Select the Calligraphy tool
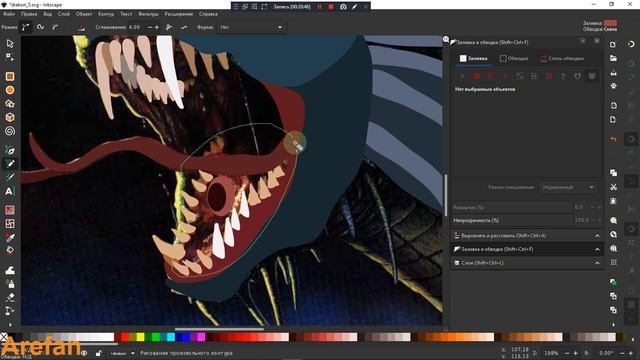640x360 pixels. point(10,177)
